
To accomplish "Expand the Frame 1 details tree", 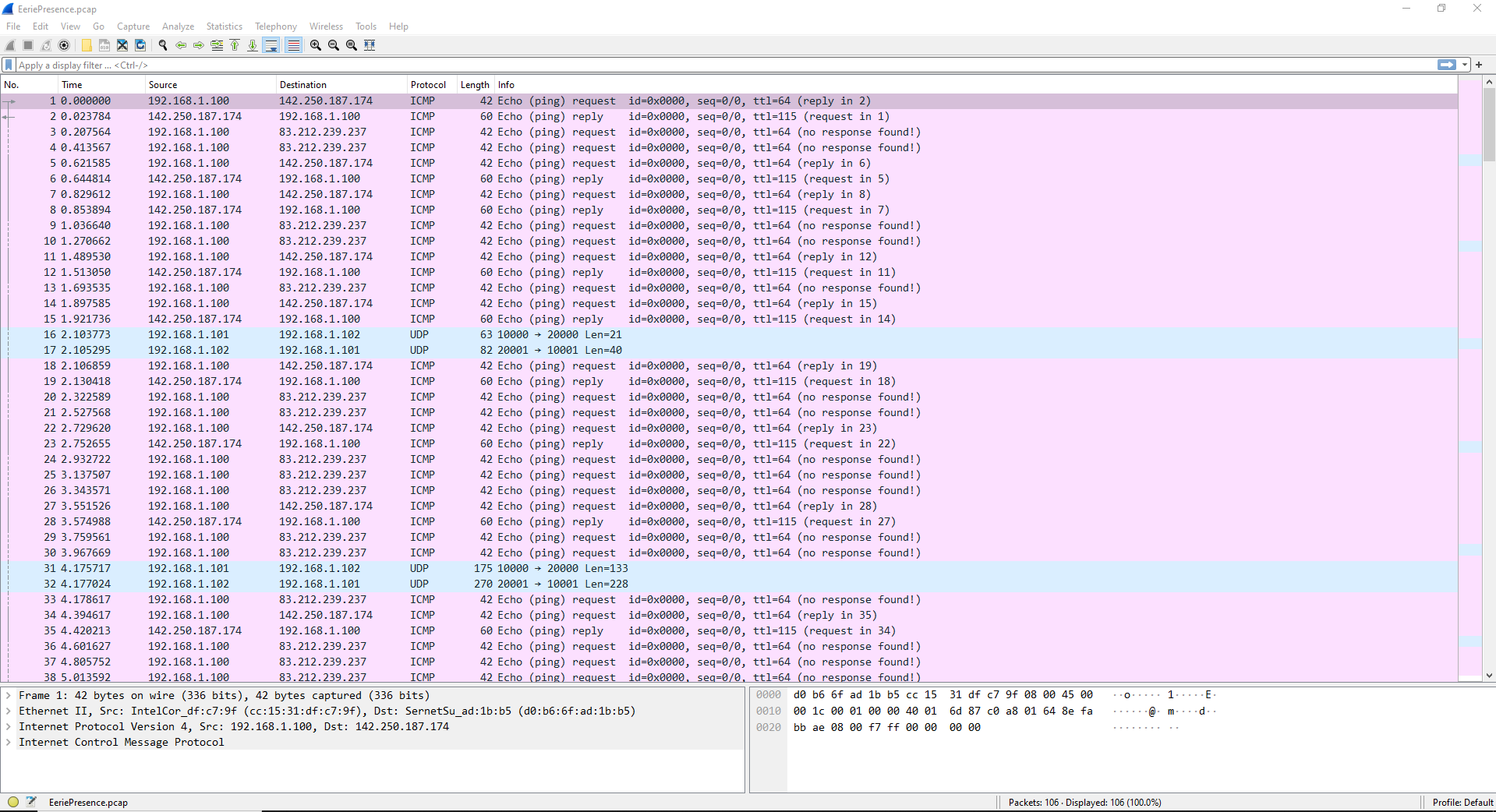I will (x=9, y=695).
